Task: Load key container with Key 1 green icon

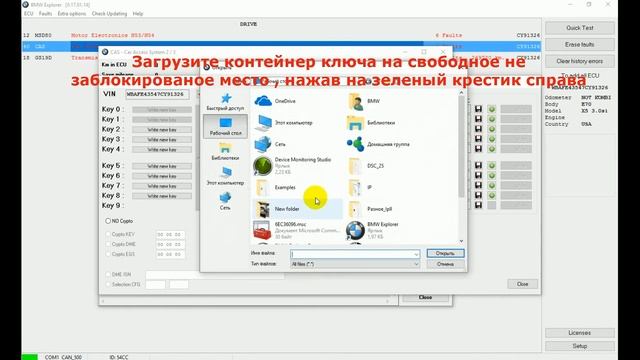Action: pos(492,119)
